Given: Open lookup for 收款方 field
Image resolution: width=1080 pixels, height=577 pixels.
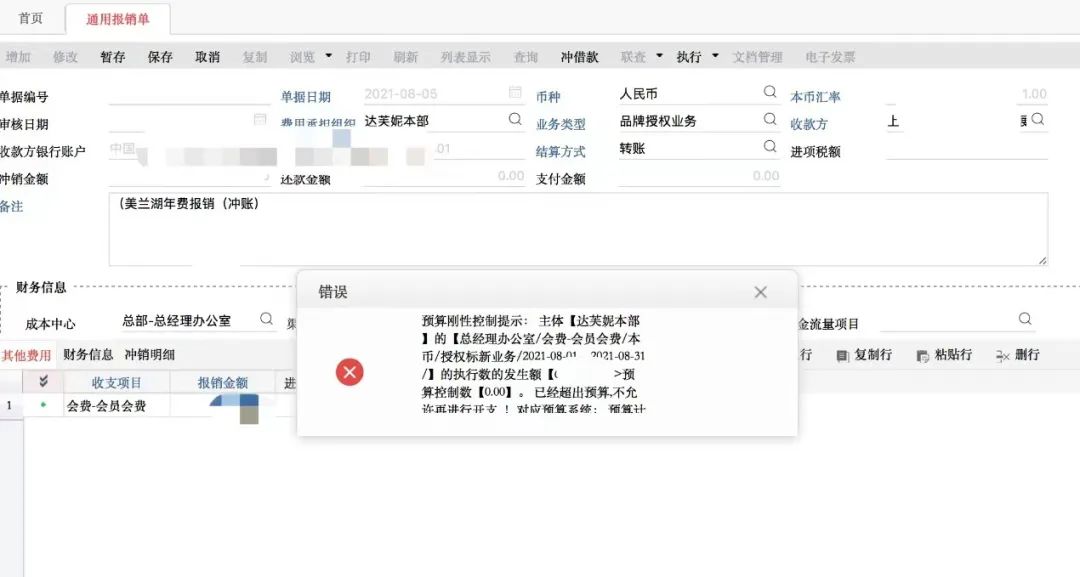Looking at the screenshot, I should click(x=1038, y=119).
